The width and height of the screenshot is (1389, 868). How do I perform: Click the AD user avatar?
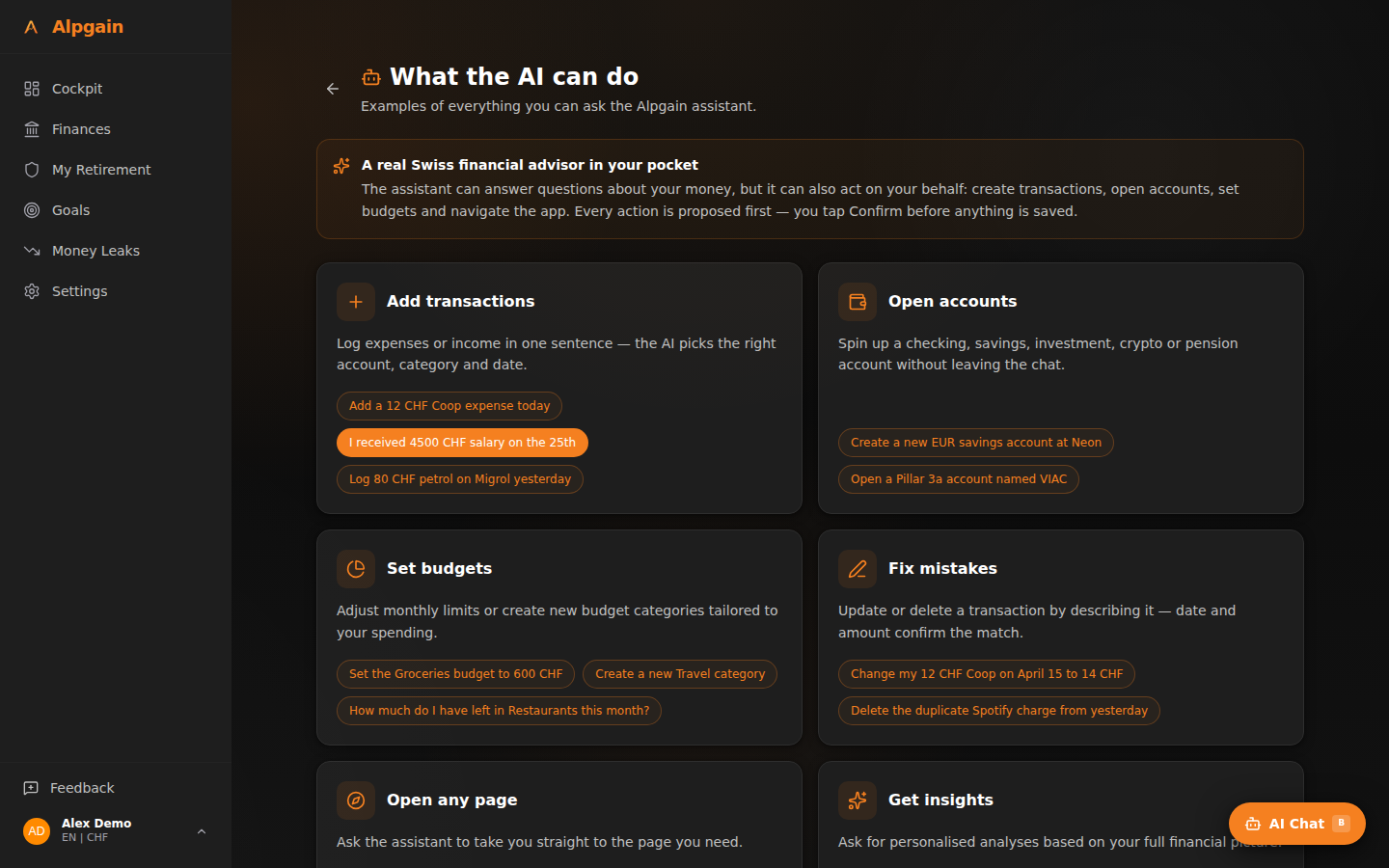[37, 830]
